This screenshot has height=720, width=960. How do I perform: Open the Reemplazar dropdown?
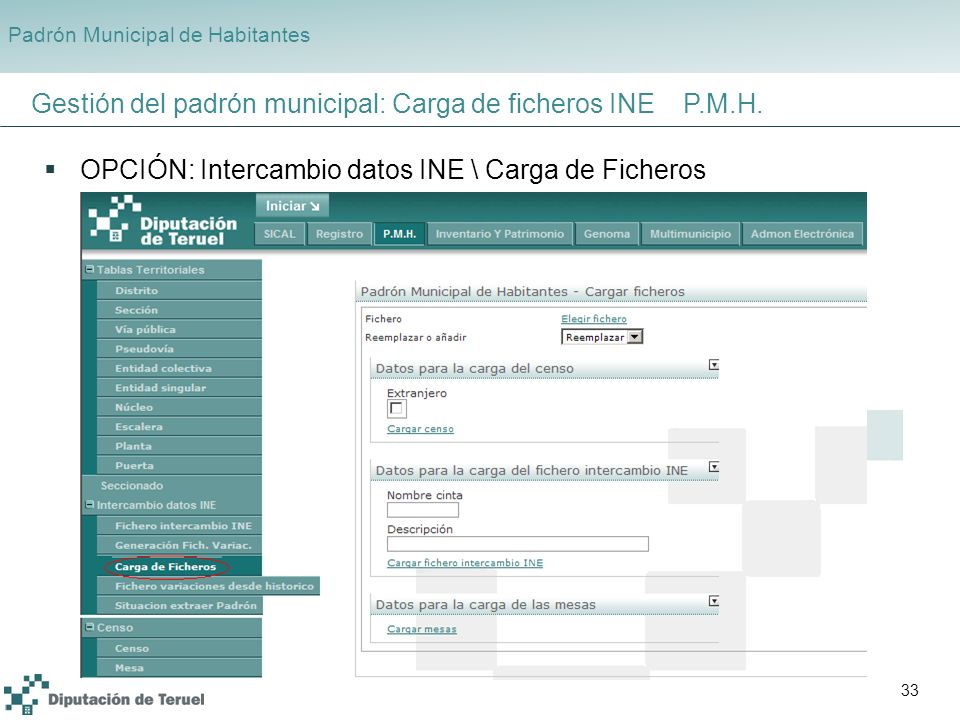pos(602,337)
